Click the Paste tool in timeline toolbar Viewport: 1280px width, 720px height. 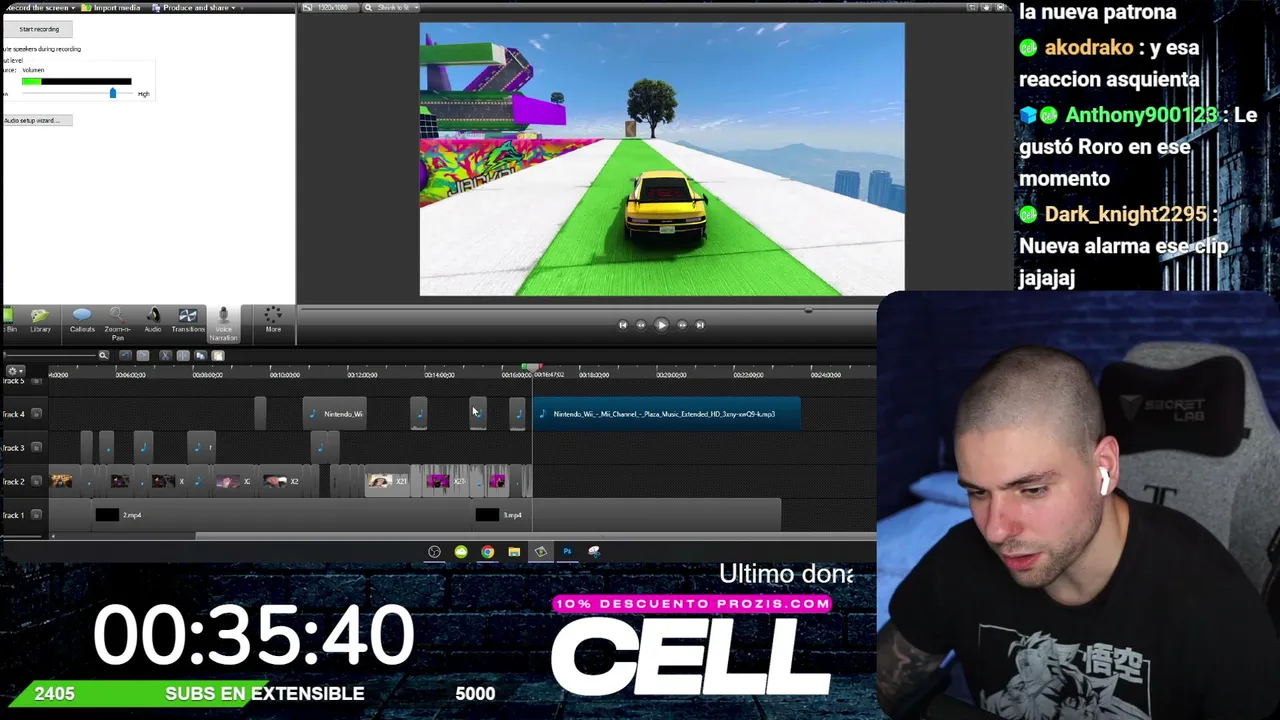218,355
